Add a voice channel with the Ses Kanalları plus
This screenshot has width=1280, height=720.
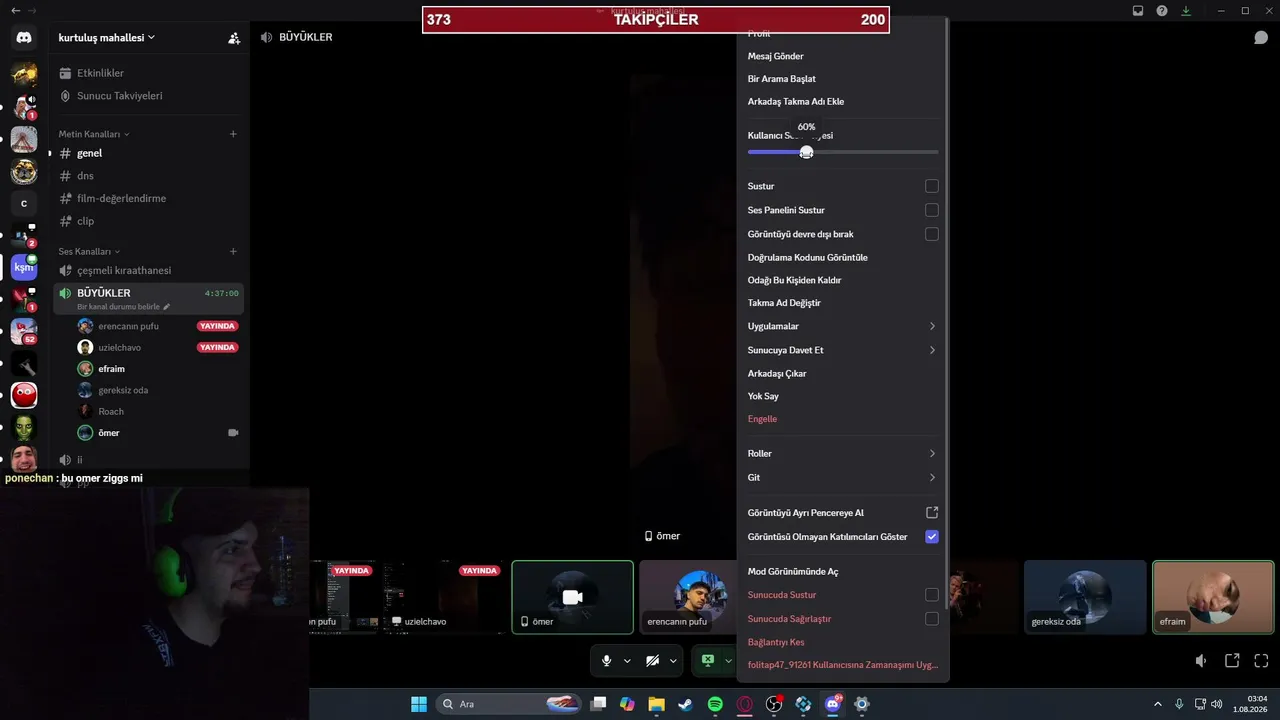coord(233,251)
